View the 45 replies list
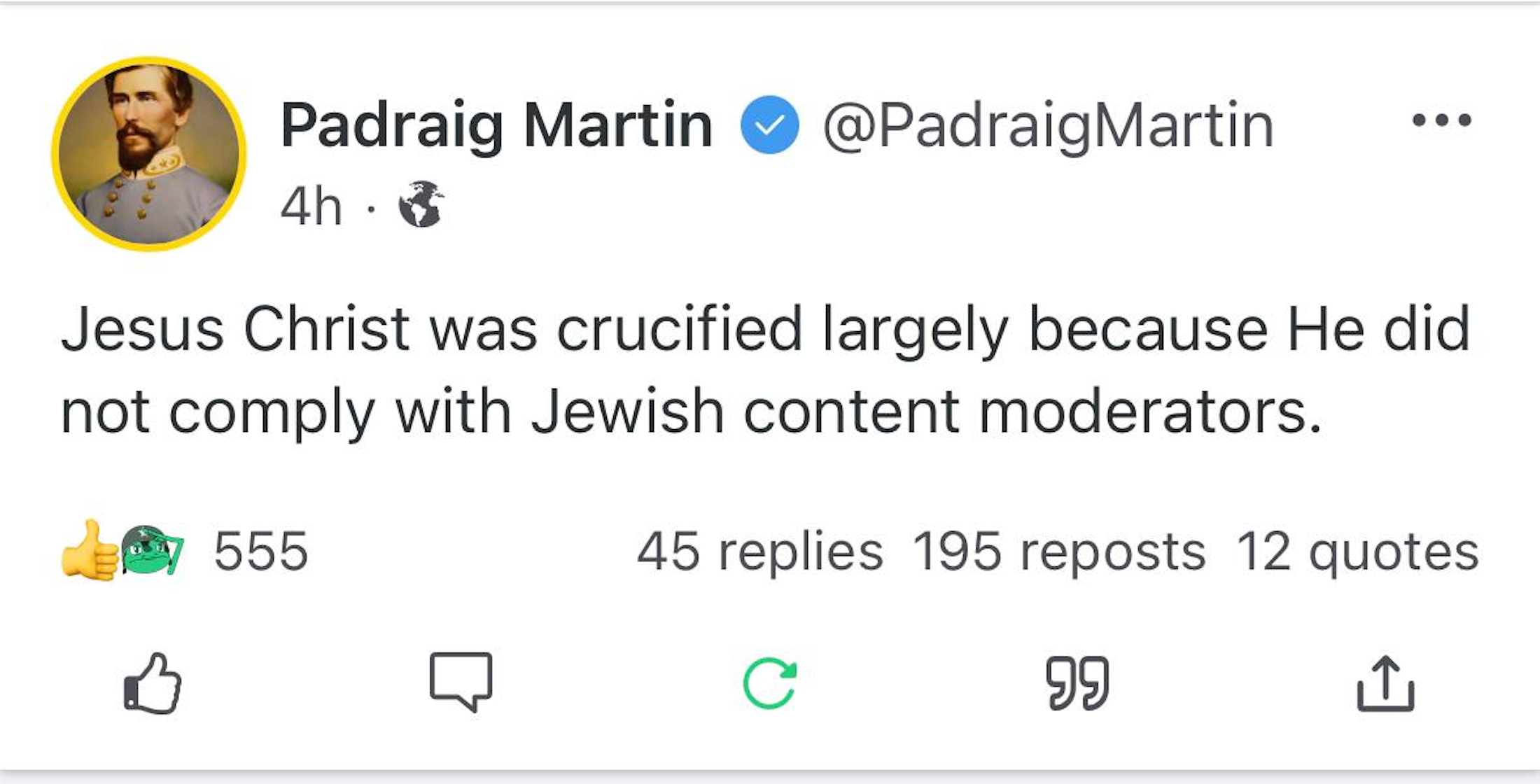 pos(759,552)
